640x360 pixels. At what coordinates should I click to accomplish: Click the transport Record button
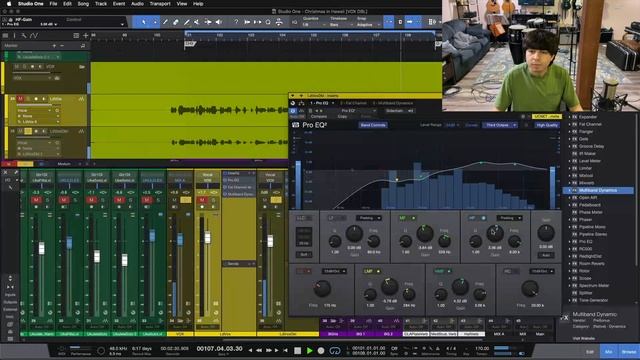pos(321,350)
